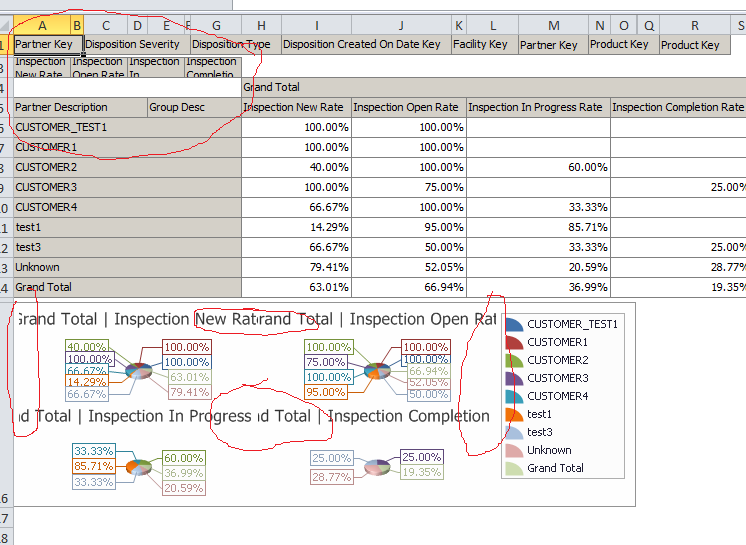This screenshot has width=746, height=545.
Task: Select column header H
Action: 261,25
